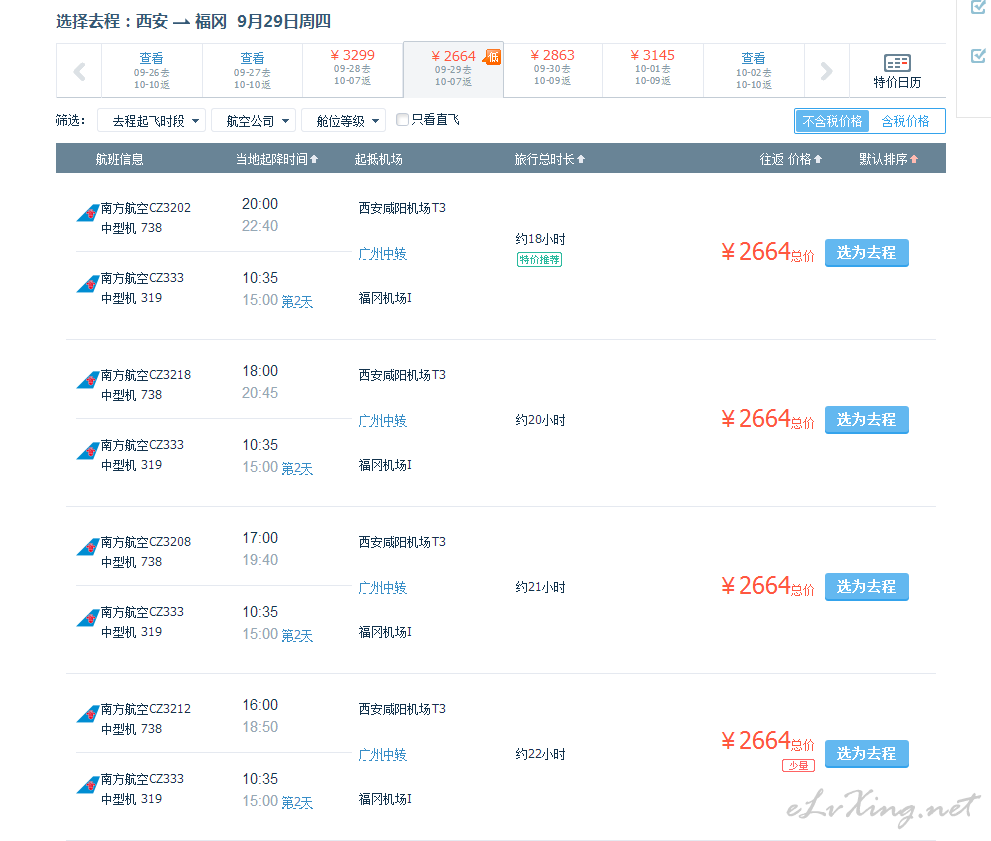This screenshot has width=991, height=841.
Task: Open 广州中转 link in CZ3202 itinerary
Action: (x=382, y=254)
